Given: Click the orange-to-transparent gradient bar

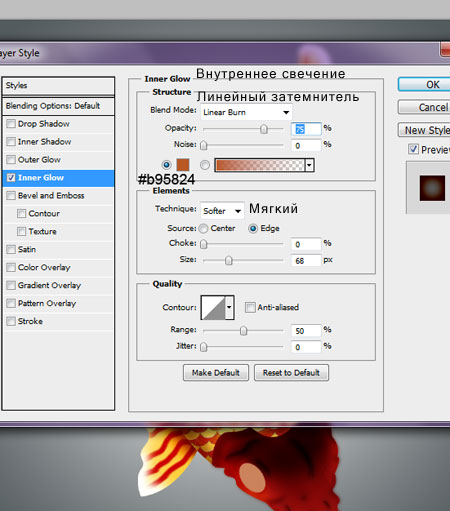Looking at the screenshot, I should point(260,165).
